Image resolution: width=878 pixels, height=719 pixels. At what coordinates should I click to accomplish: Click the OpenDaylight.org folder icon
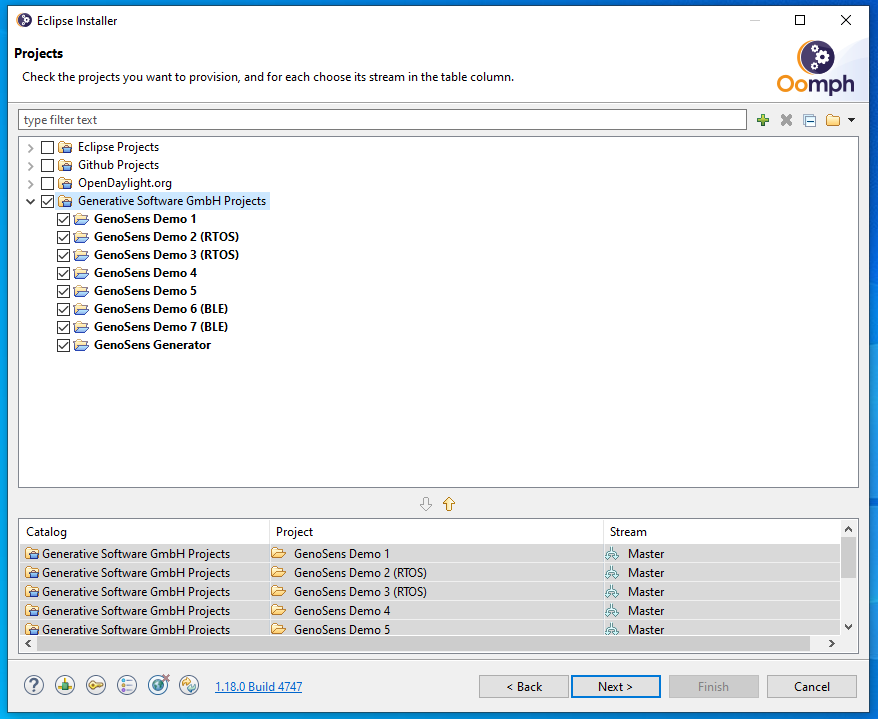[x=66, y=183]
